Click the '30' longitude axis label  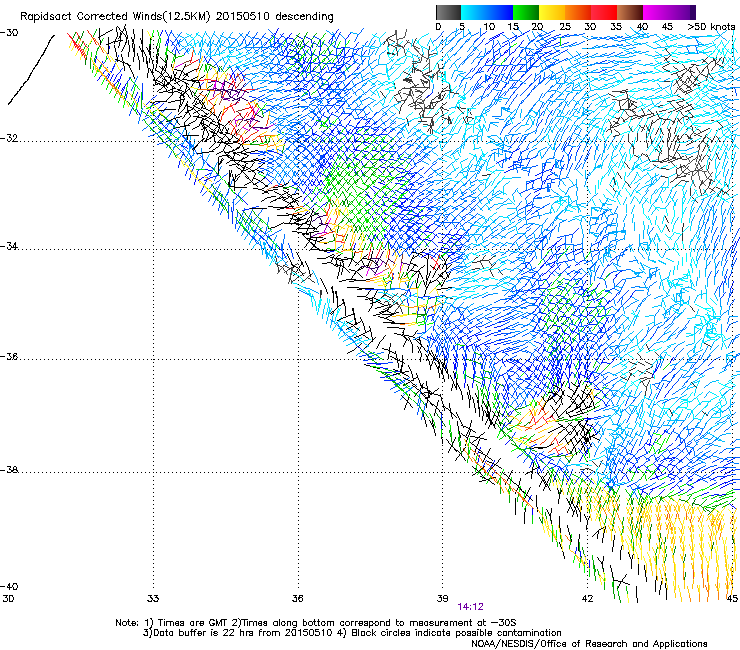point(8,599)
